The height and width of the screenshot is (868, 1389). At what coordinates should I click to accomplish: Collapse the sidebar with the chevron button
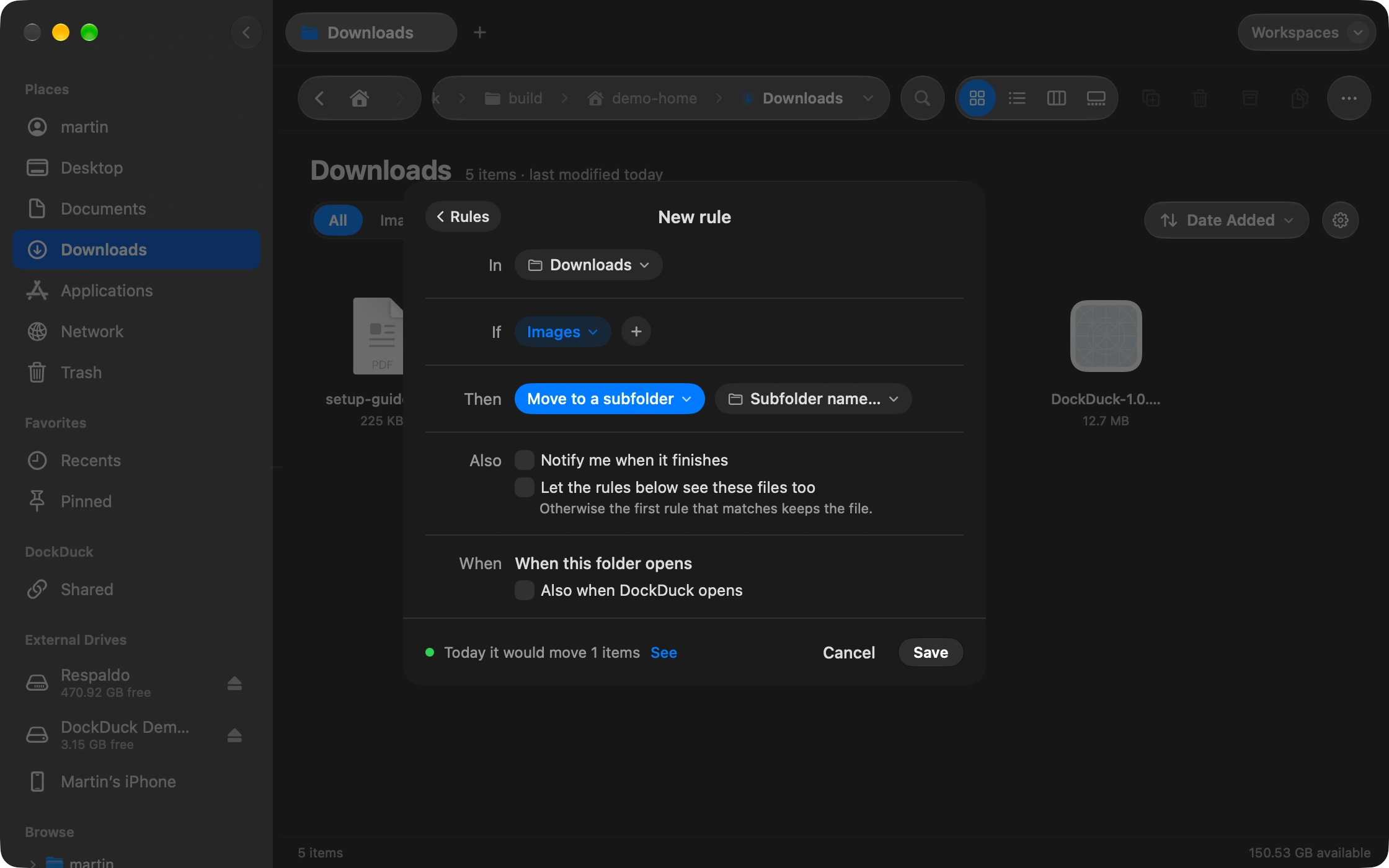coord(246,32)
